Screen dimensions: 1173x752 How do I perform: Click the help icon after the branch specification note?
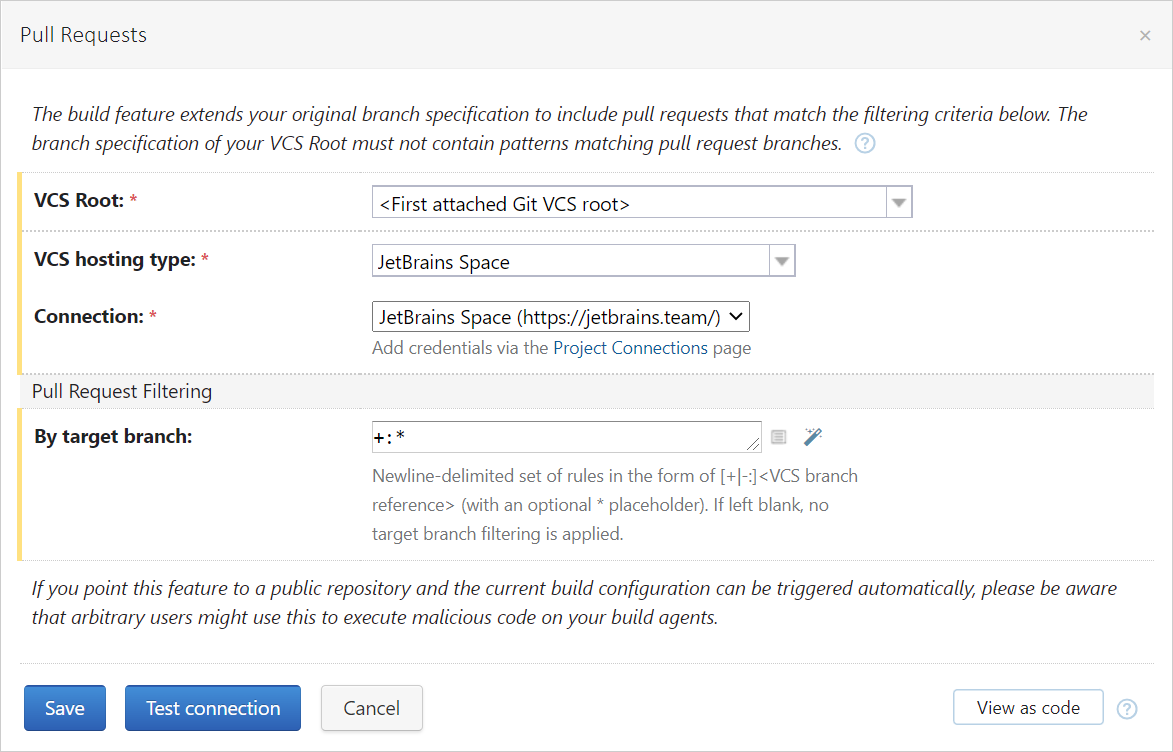coord(864,143)
